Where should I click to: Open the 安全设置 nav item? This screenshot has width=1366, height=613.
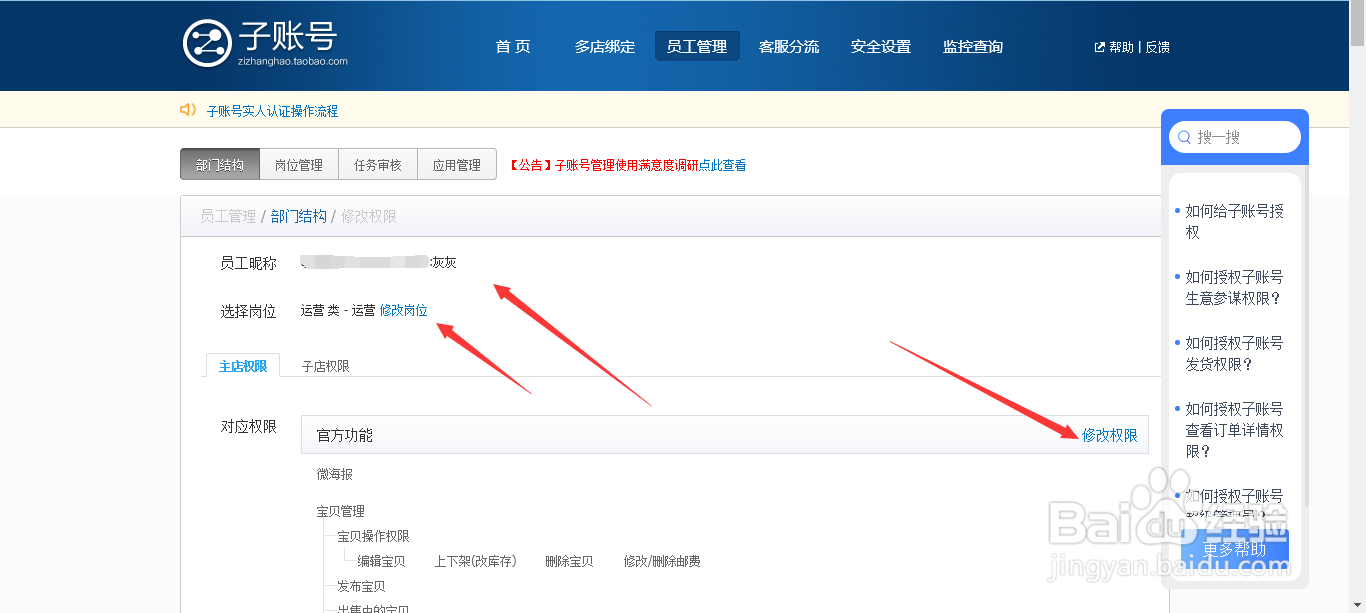click(881, 47)
